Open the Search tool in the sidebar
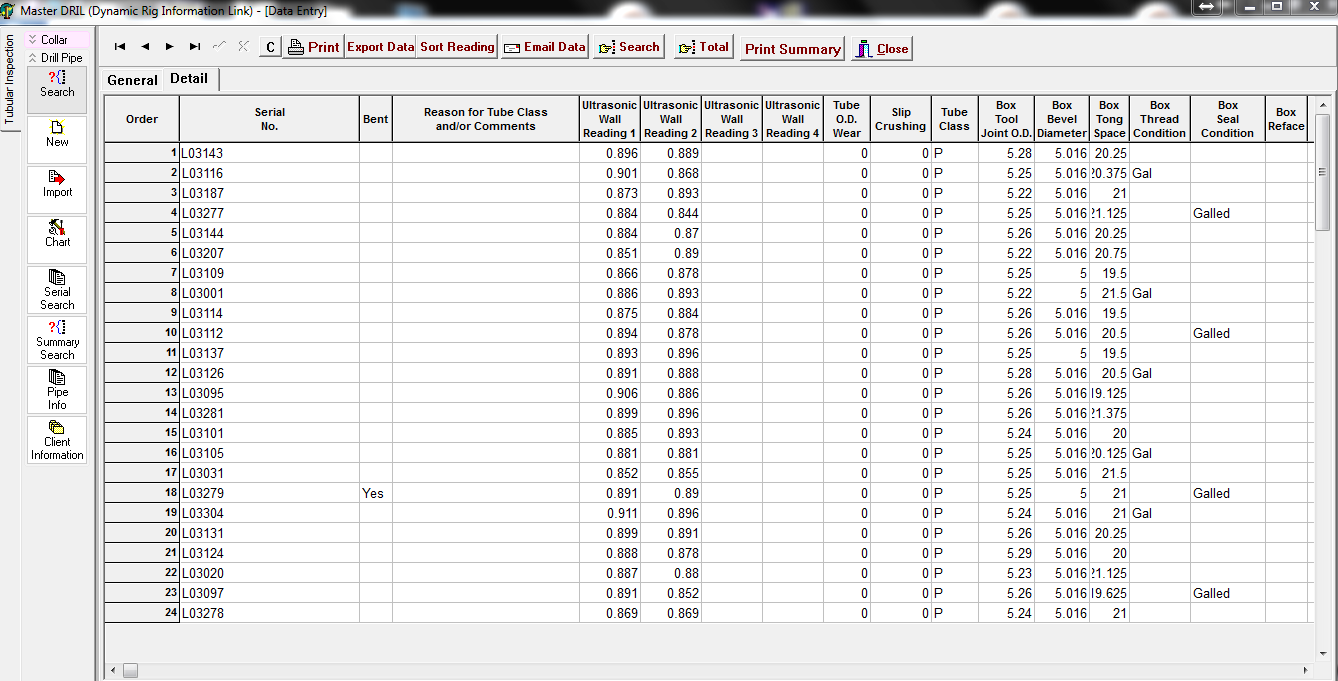The height and width of the screenshot is (681, 1338). [57, 89]
